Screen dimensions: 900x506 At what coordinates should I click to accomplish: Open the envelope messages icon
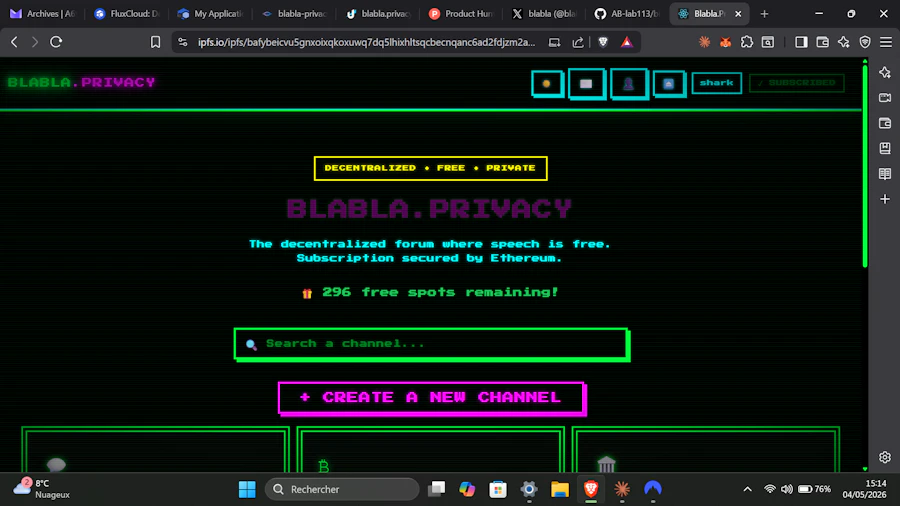[586, 84]
